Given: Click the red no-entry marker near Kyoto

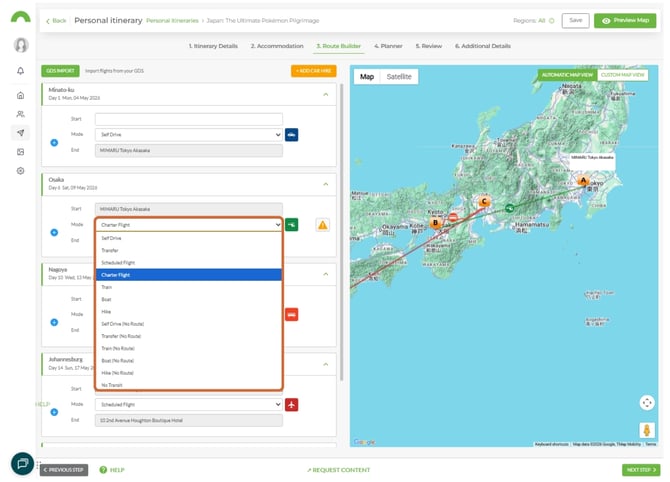Looking at the screenshot, I should (453, 217).
